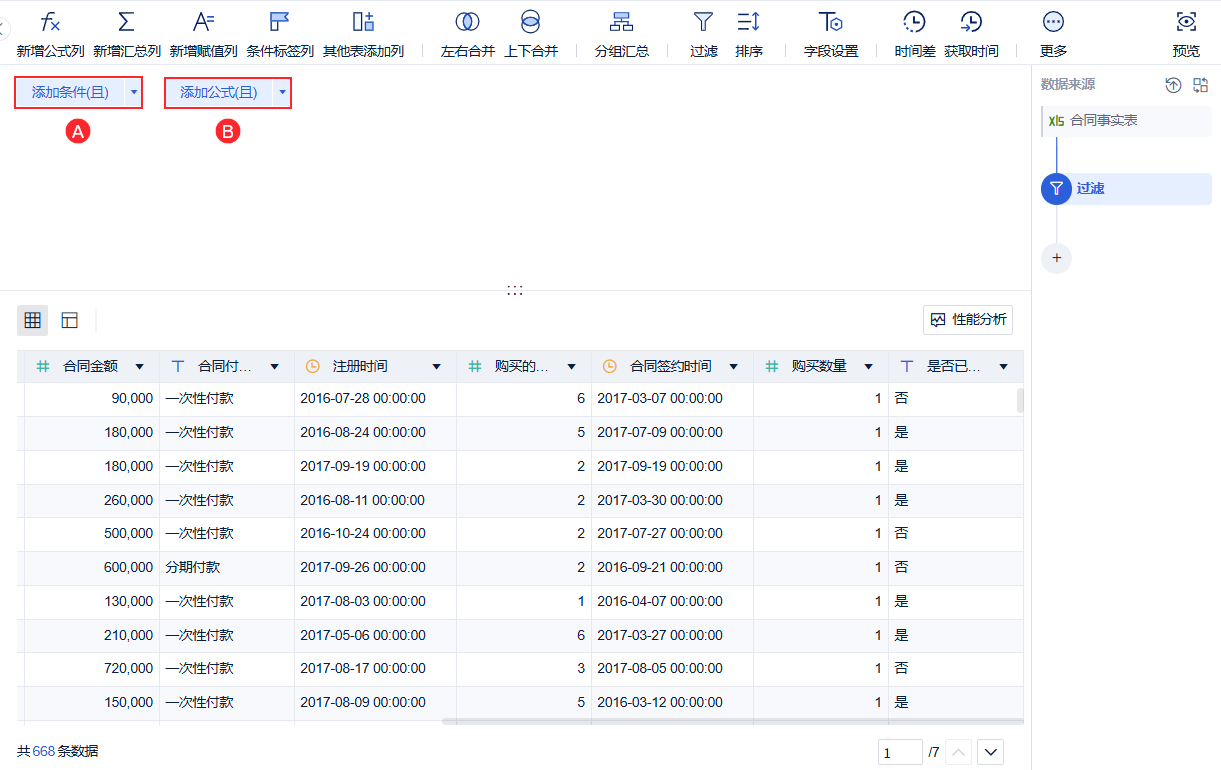The width and height of the screenshot is (1221, 770).
Task: Click 其他表添加列 icon
Action: coord(363,22)
